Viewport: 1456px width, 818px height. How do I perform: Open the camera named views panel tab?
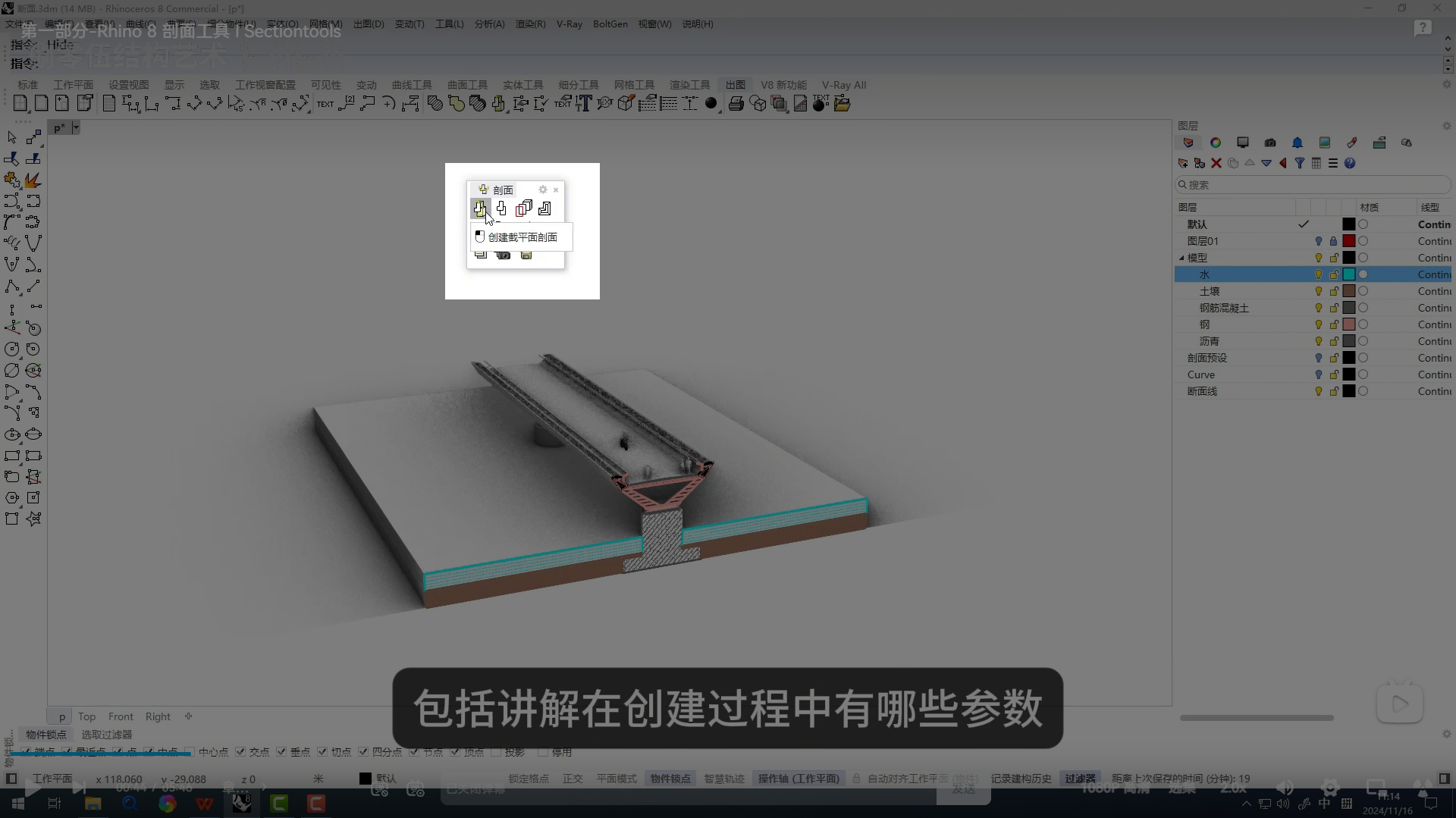pos(1270,143)
